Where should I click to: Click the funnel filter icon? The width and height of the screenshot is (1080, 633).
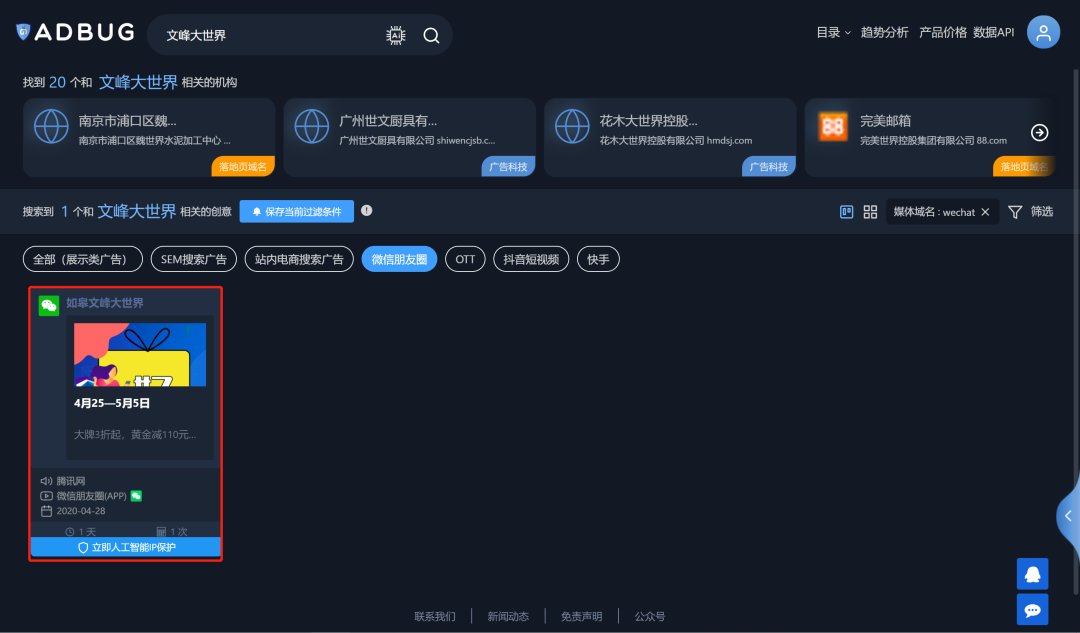click(1015, 212)
